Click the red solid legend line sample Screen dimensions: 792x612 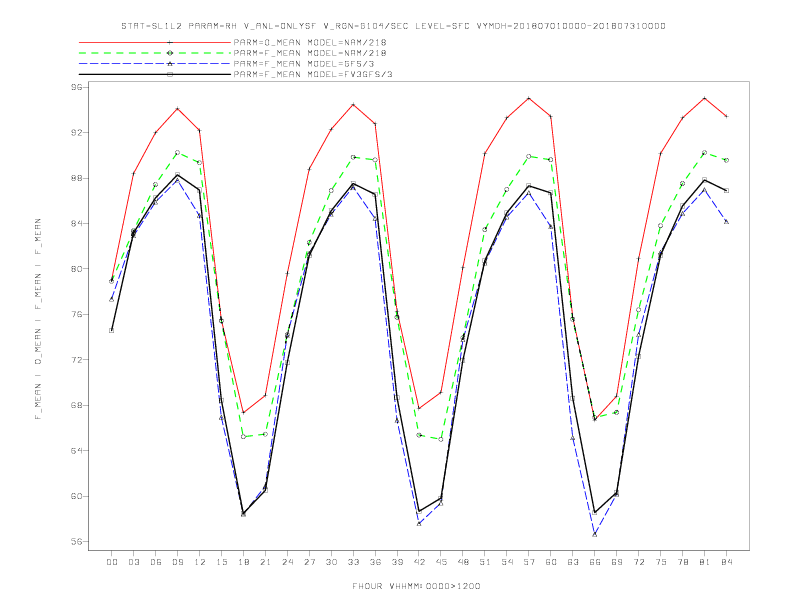coord(155,42)
